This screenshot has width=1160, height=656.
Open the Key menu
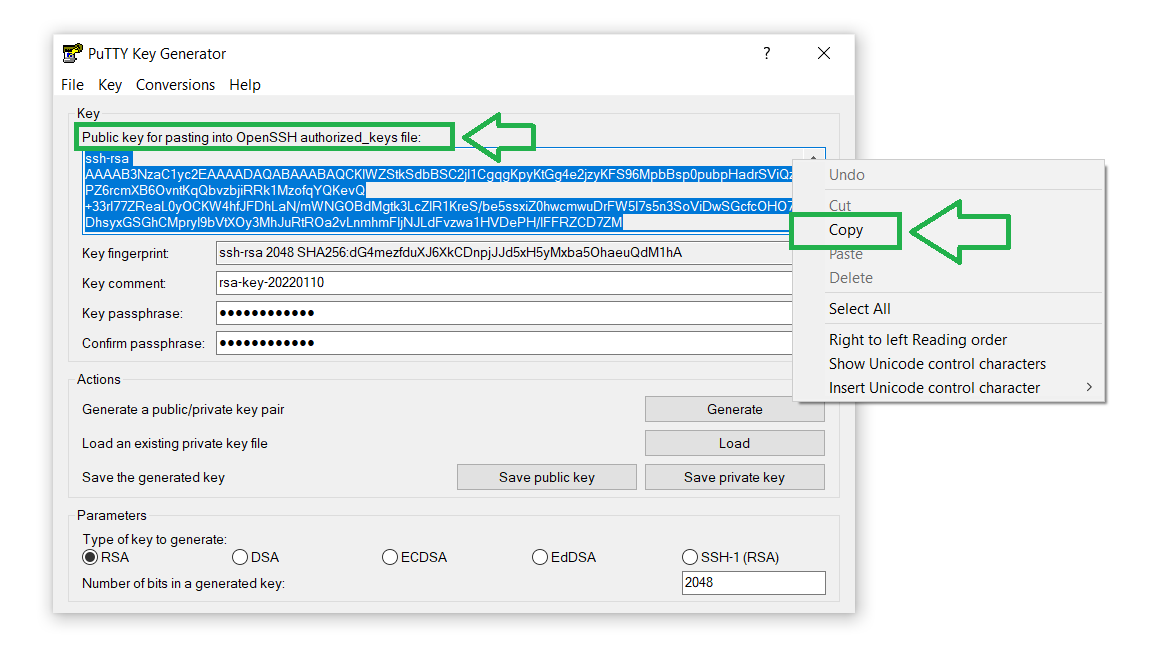(109, 85)
